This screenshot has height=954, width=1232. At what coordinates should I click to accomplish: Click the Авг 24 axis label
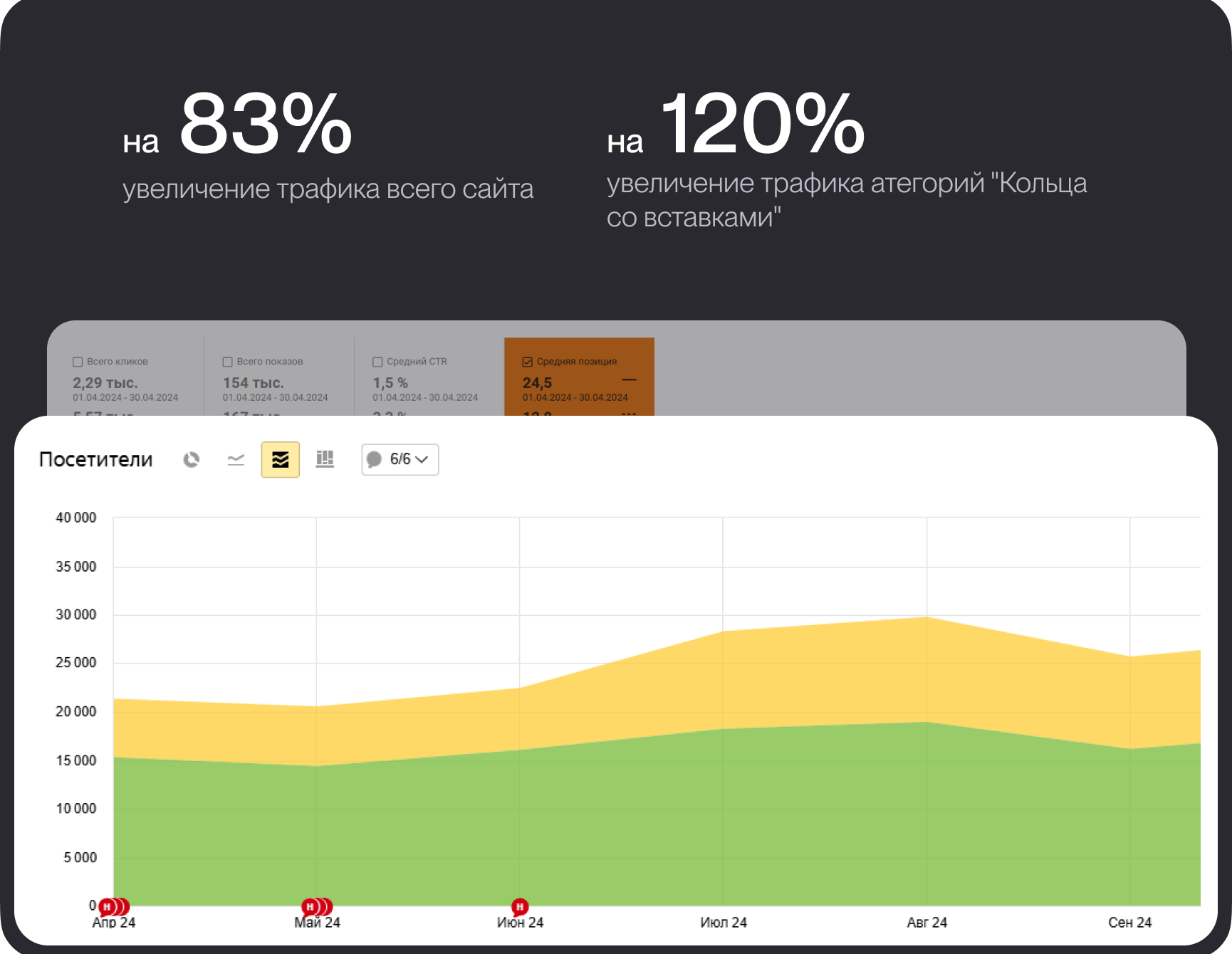[926, 923]
